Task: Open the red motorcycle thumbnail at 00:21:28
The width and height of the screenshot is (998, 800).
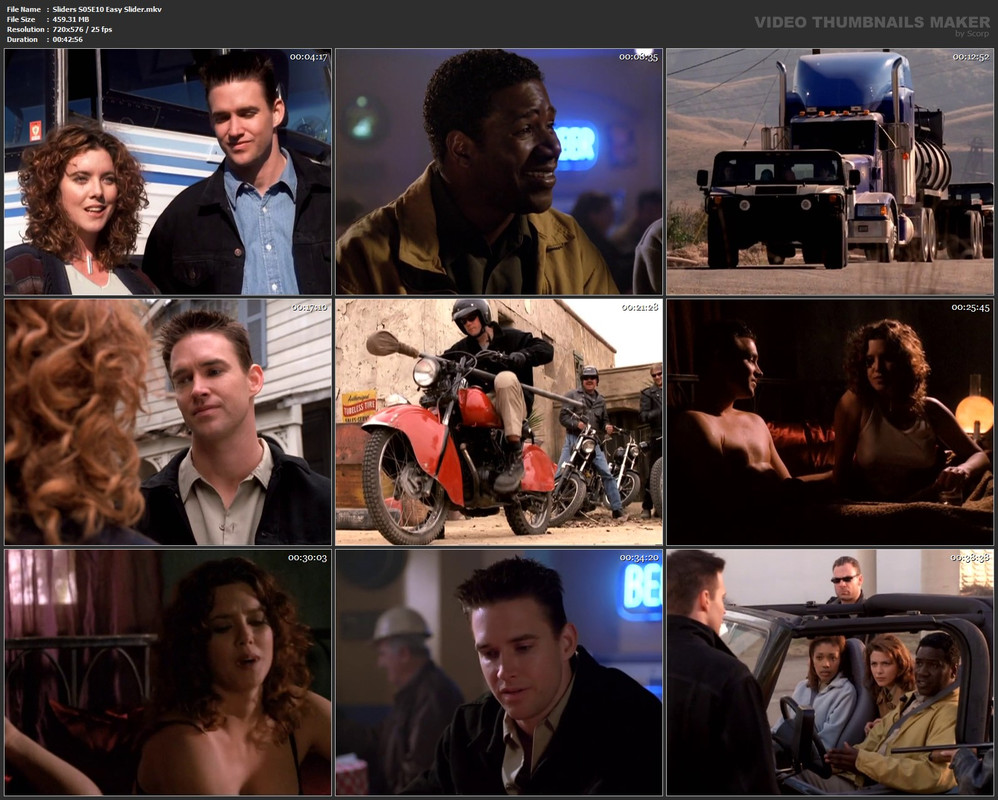Action: (499, 423)
